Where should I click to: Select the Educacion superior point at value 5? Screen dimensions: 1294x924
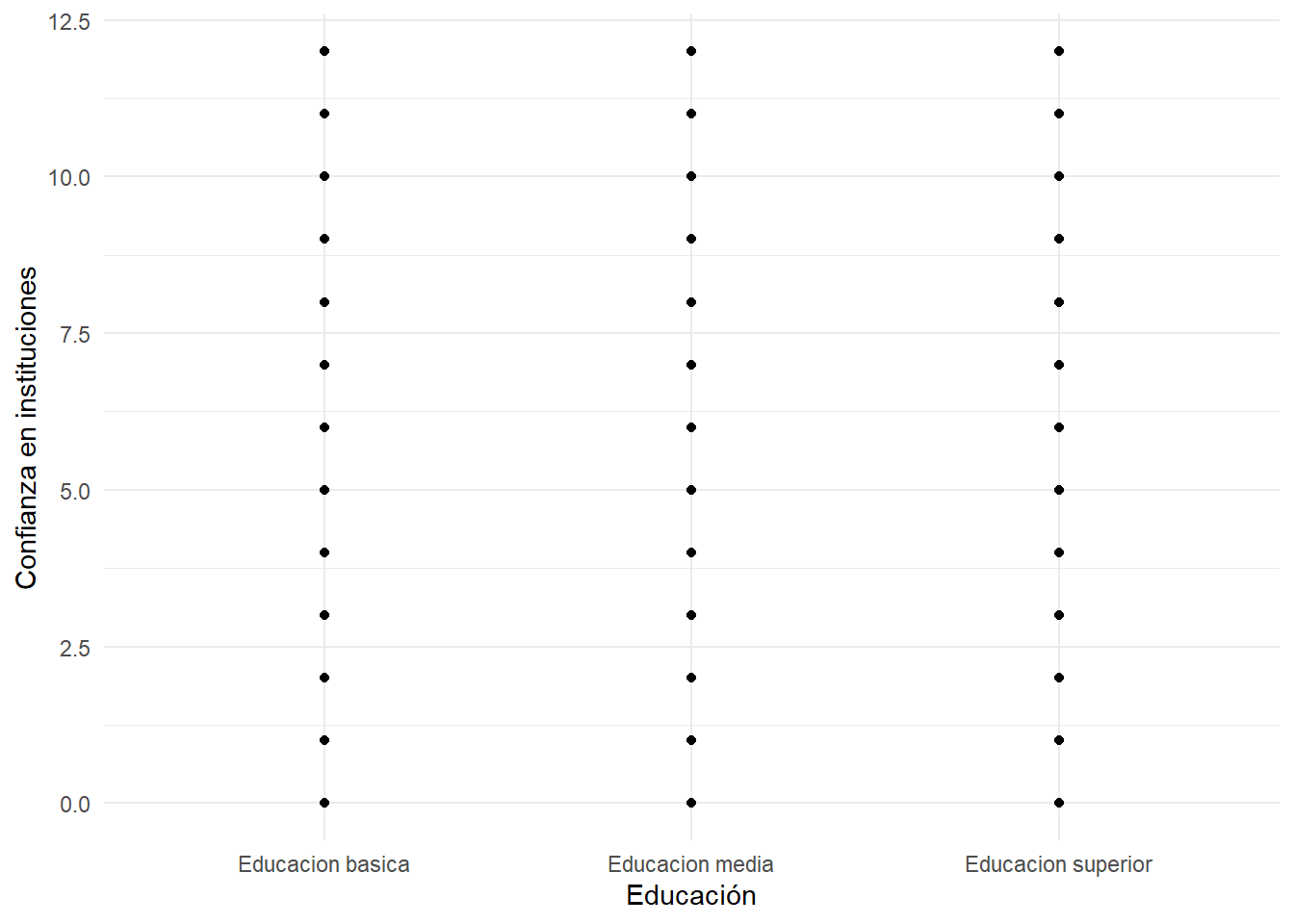1059,490
